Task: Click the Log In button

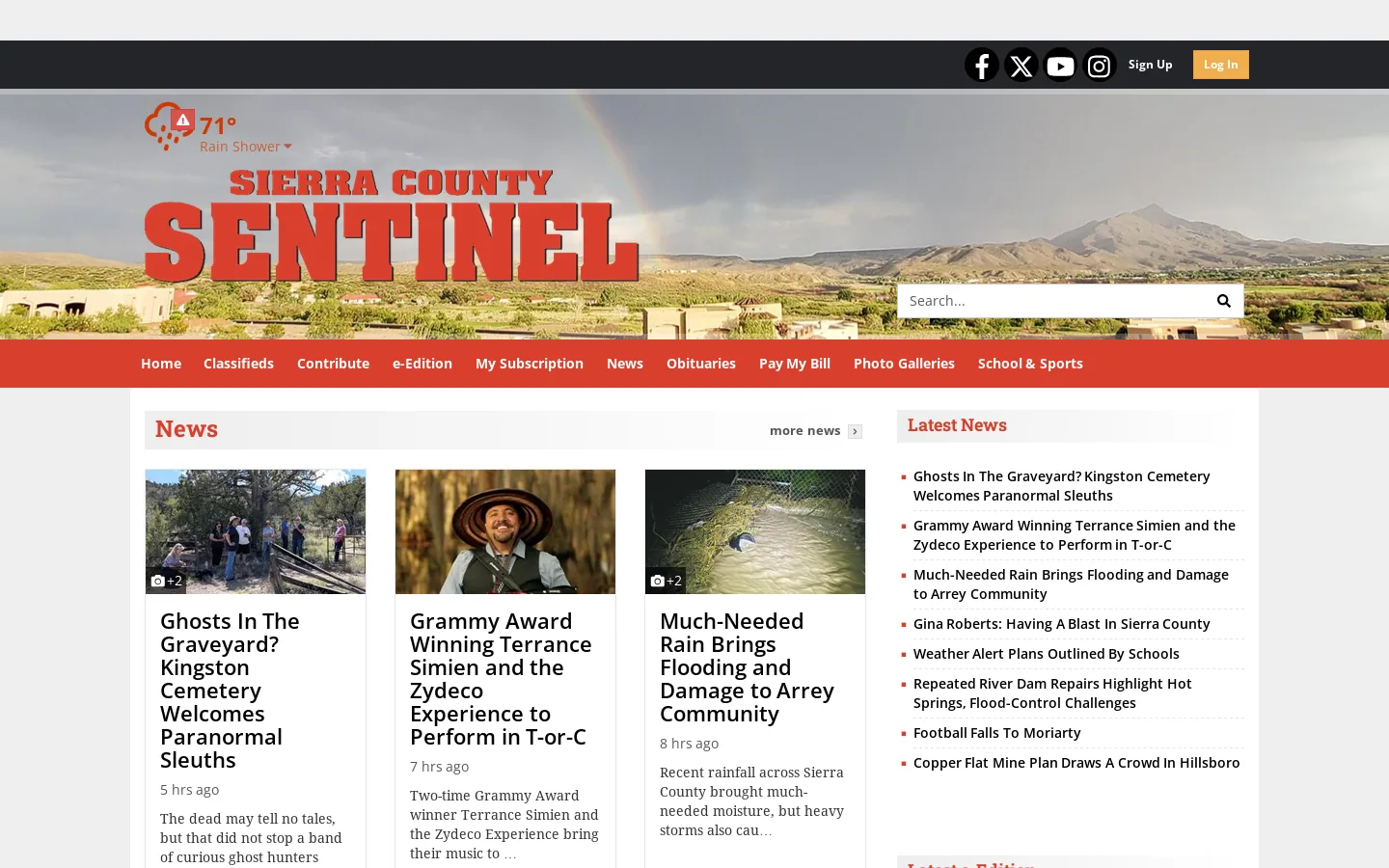Action: pyautogui.click(x=1221, y=65)
